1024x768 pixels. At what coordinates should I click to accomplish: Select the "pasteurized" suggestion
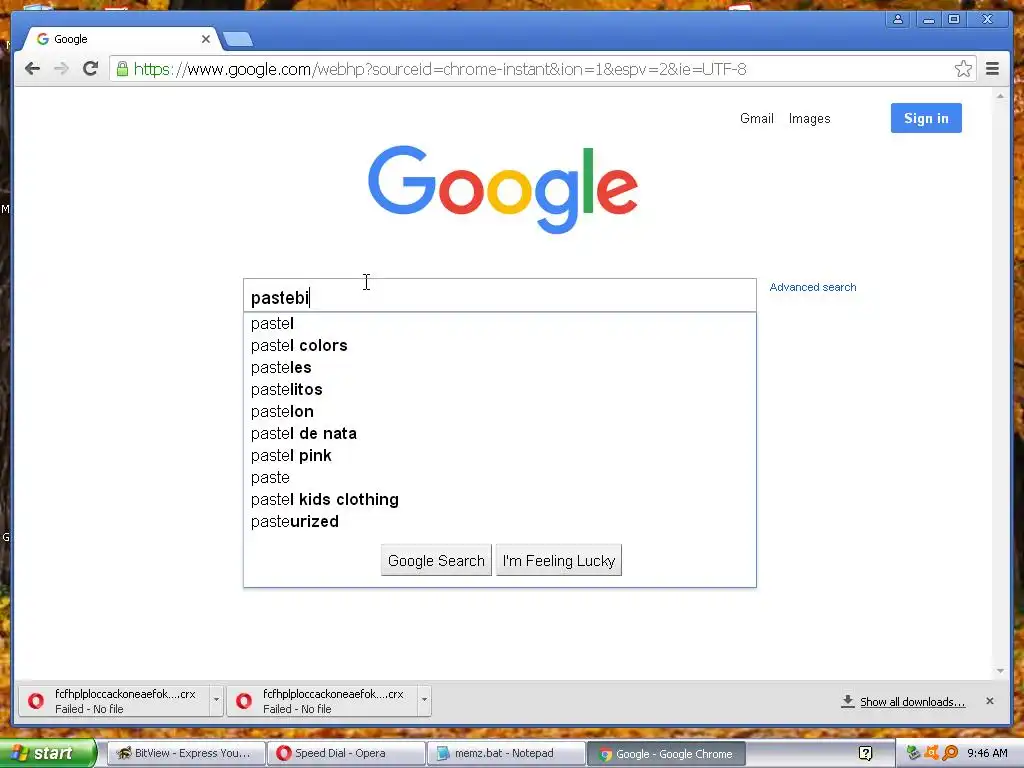click(x=500, y=522)
